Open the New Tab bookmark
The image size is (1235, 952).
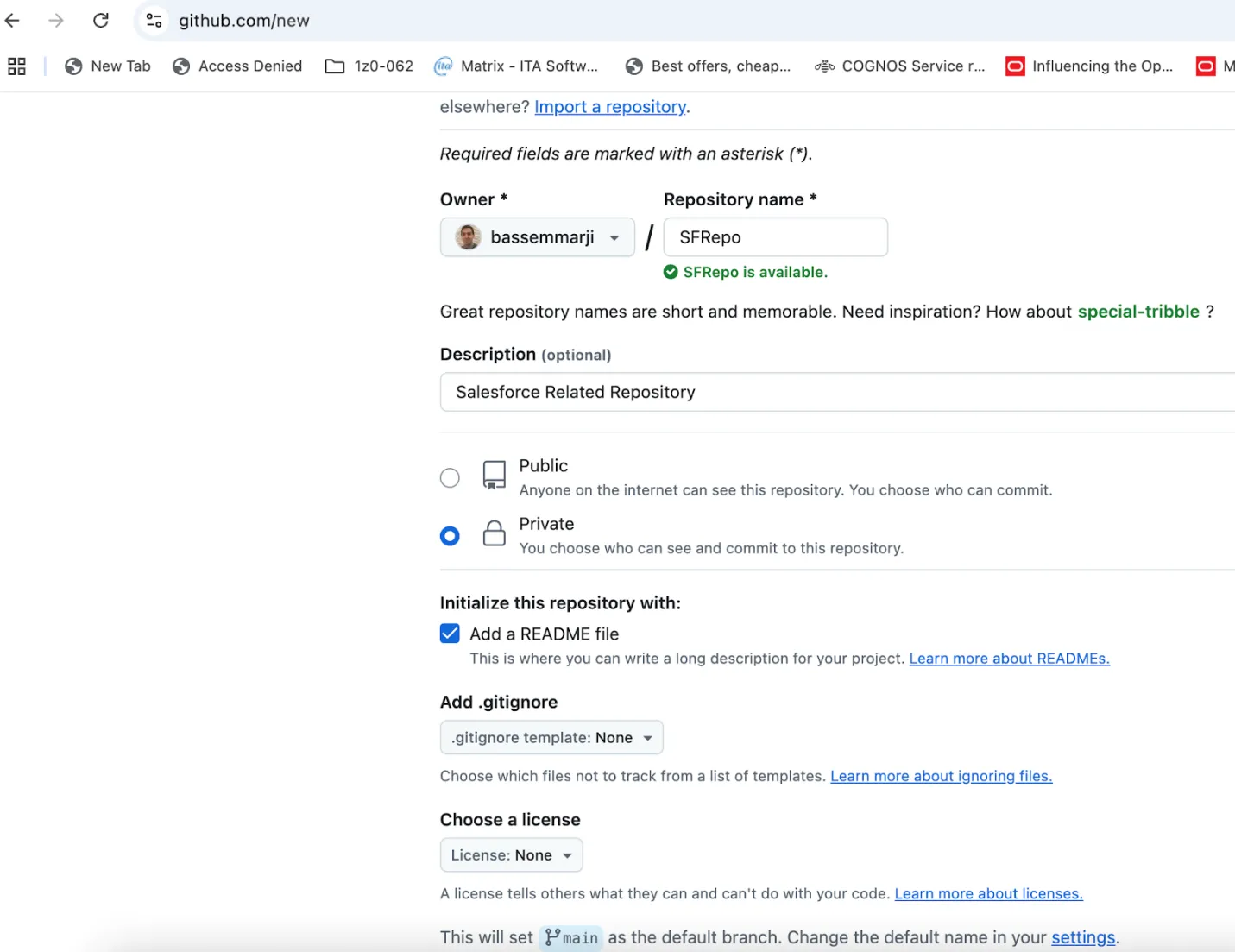coord(108,66)
